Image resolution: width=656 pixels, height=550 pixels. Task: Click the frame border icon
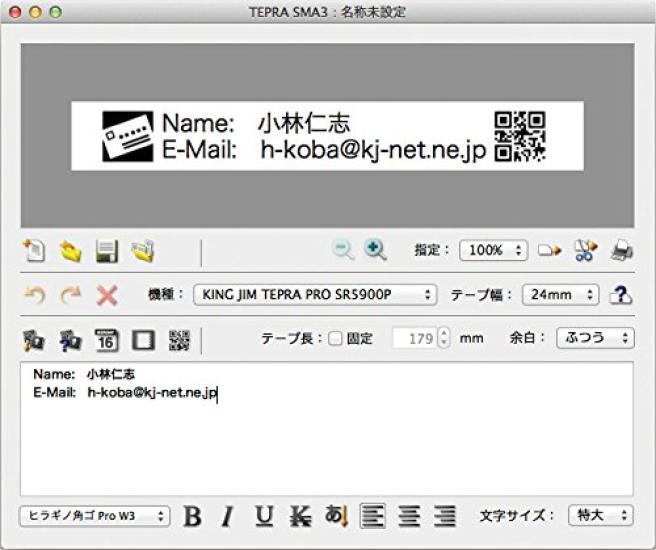143,340
